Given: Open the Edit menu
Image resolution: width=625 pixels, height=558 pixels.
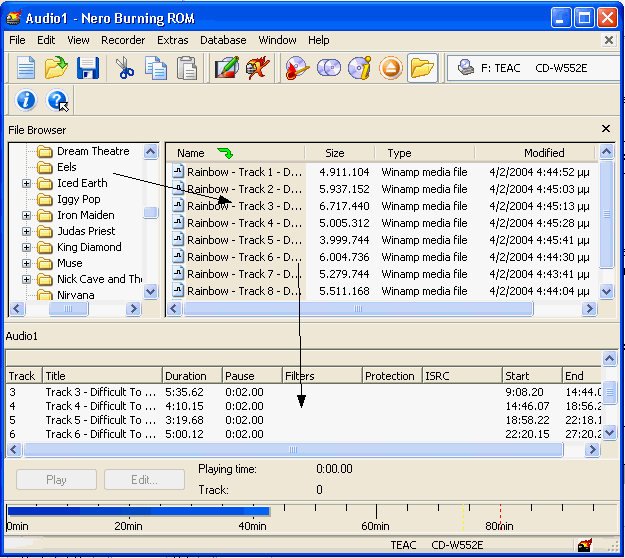Looking at the screenshot, I should pyautogui.click(x=46, y=40).
